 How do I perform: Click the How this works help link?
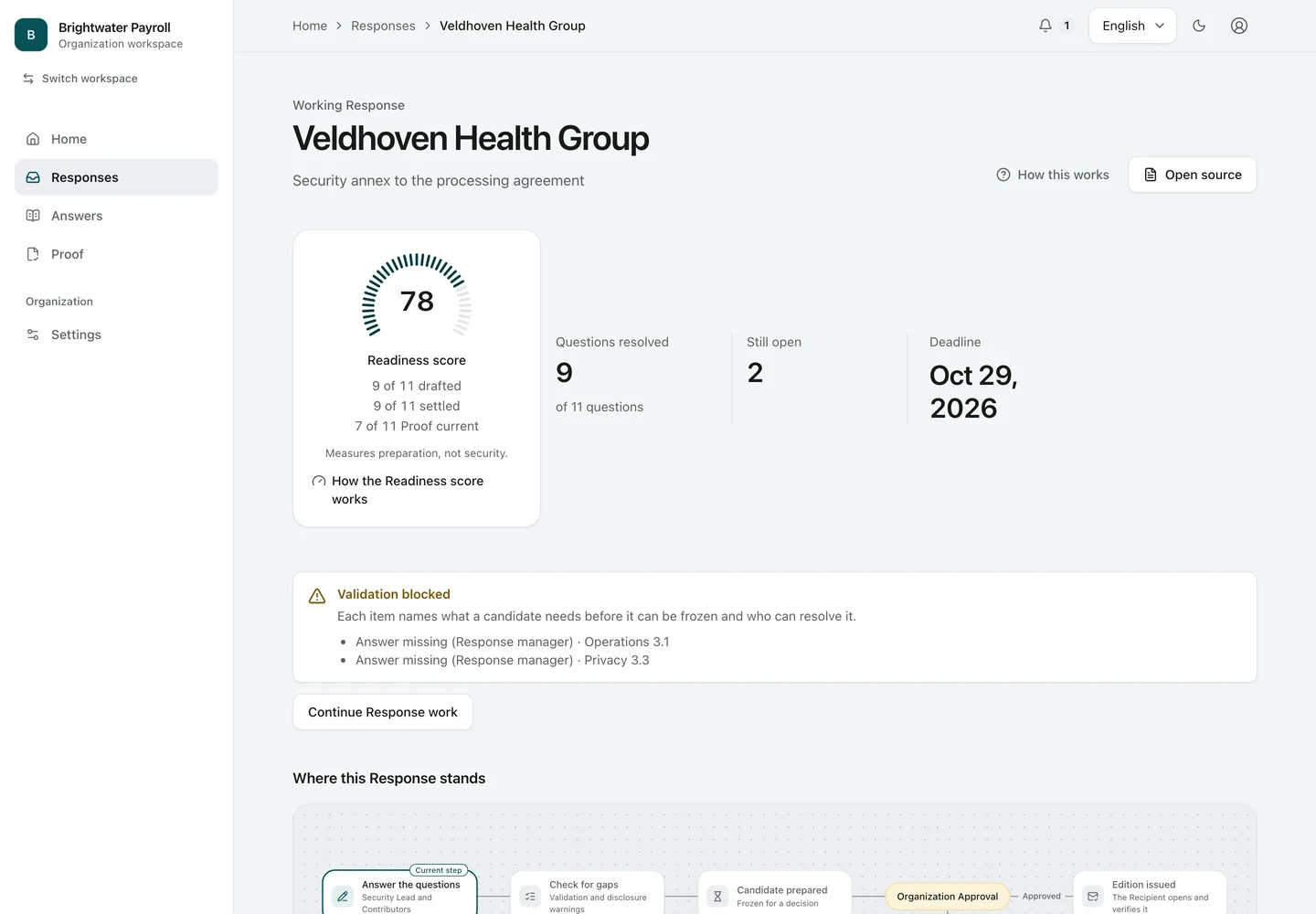1053,175
